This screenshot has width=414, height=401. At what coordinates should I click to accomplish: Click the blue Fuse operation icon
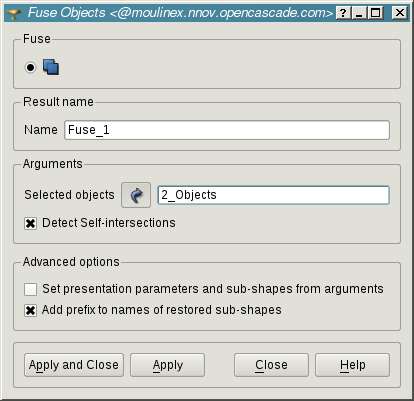51,67
